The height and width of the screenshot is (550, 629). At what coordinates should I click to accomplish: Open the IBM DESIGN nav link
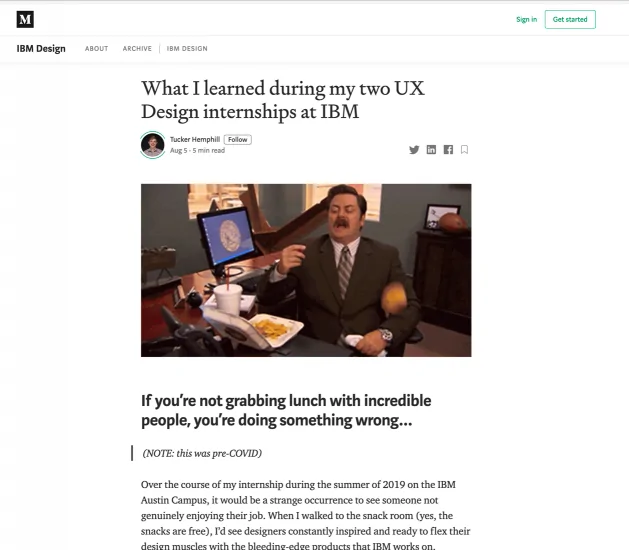click(x=187, y=49)
